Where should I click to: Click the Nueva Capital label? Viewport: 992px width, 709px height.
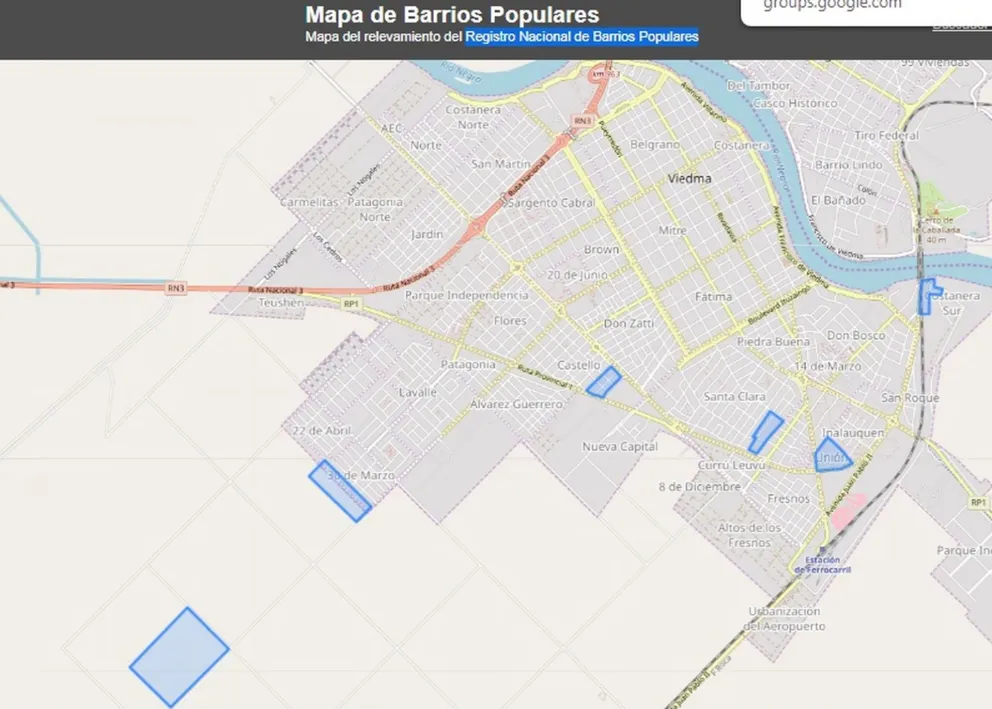click(x=620, y=447)
